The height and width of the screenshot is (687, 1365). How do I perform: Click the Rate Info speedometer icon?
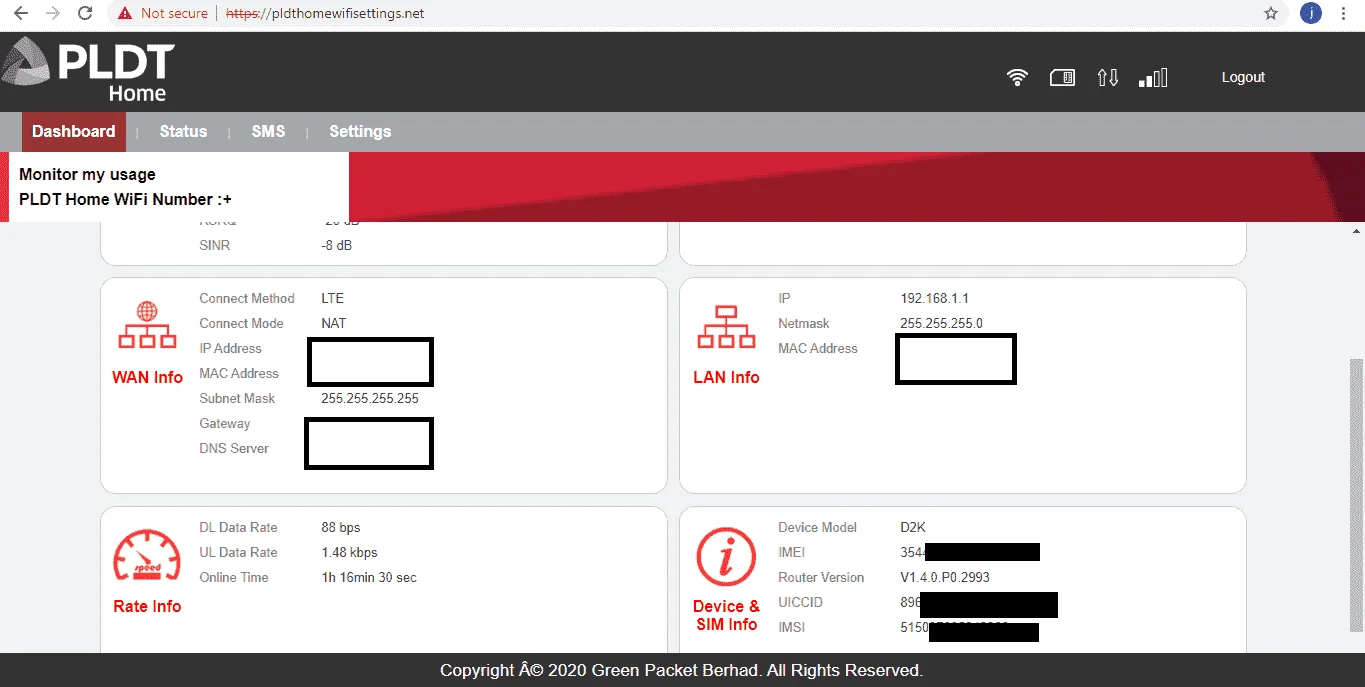coord(147,557)
